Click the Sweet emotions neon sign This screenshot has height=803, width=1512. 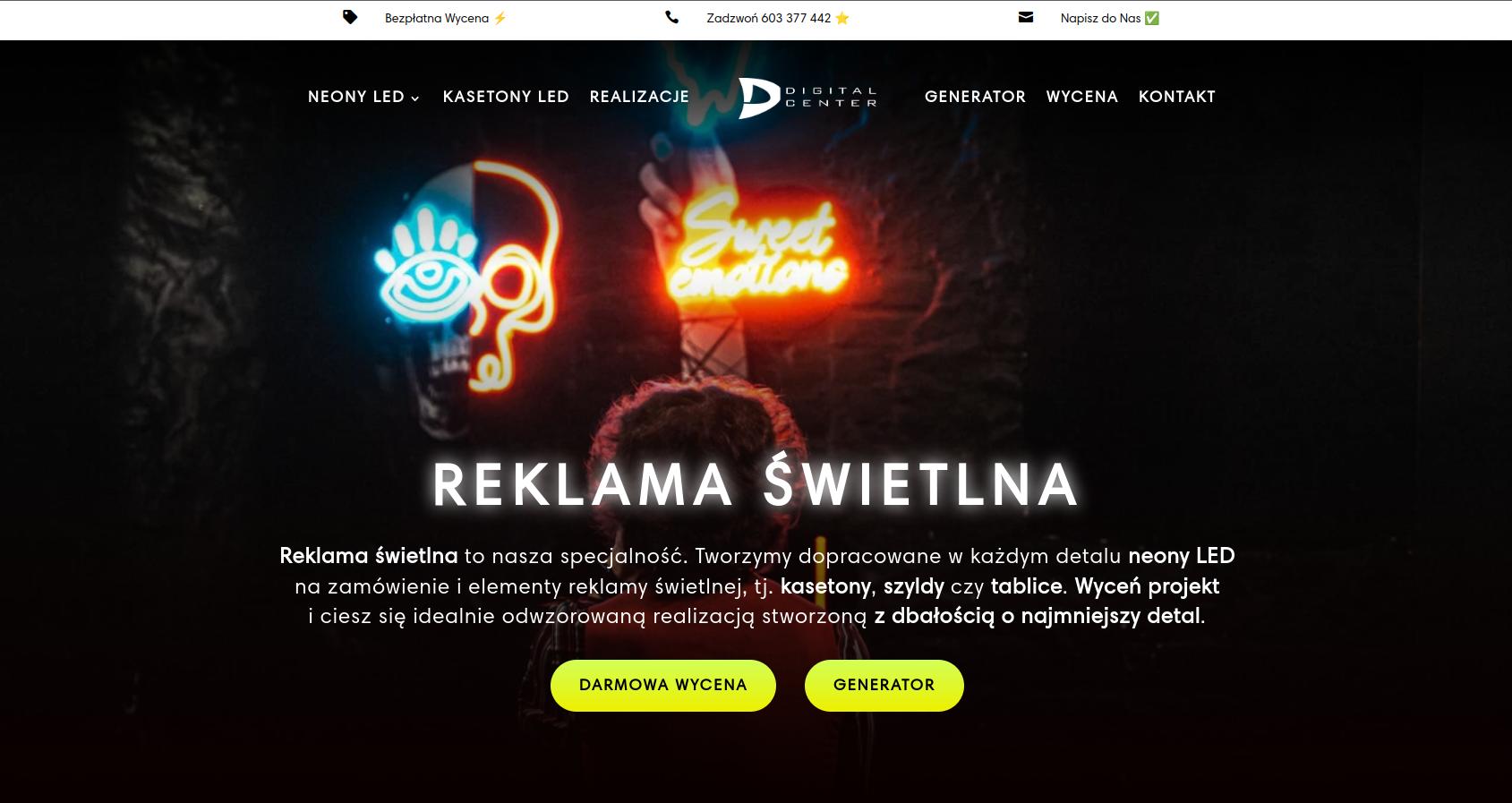[x=756, y=246]
